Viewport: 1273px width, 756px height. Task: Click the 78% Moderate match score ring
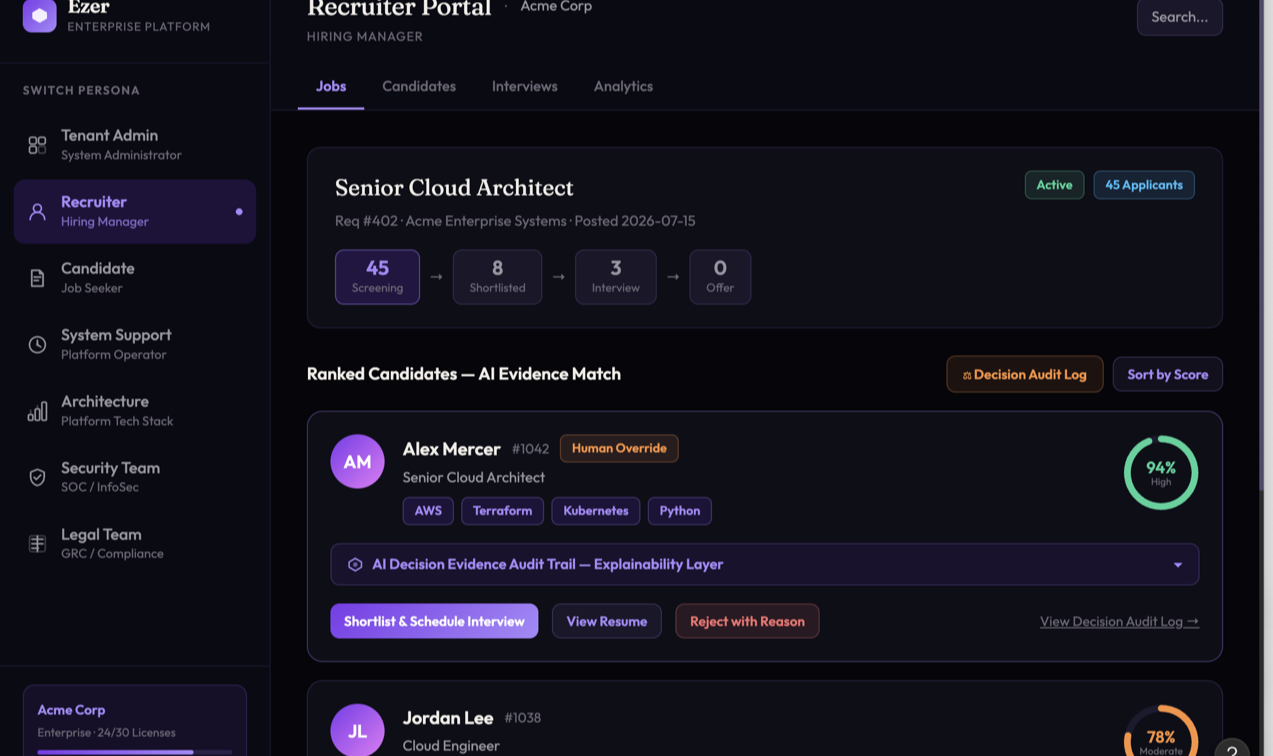pyautogui.click(x=1161, y=731)
